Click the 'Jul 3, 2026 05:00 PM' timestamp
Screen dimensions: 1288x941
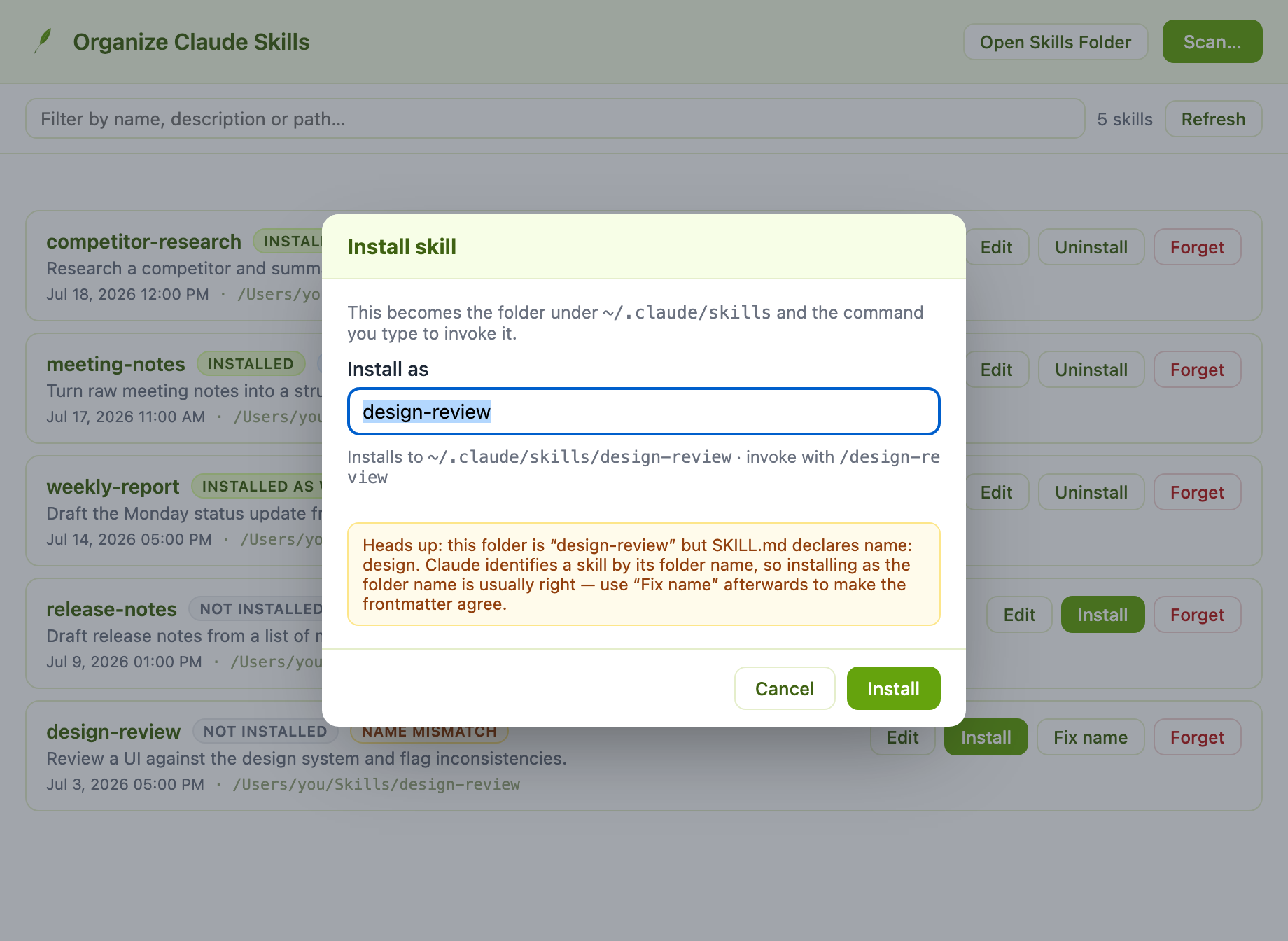(x=125, y=784)
